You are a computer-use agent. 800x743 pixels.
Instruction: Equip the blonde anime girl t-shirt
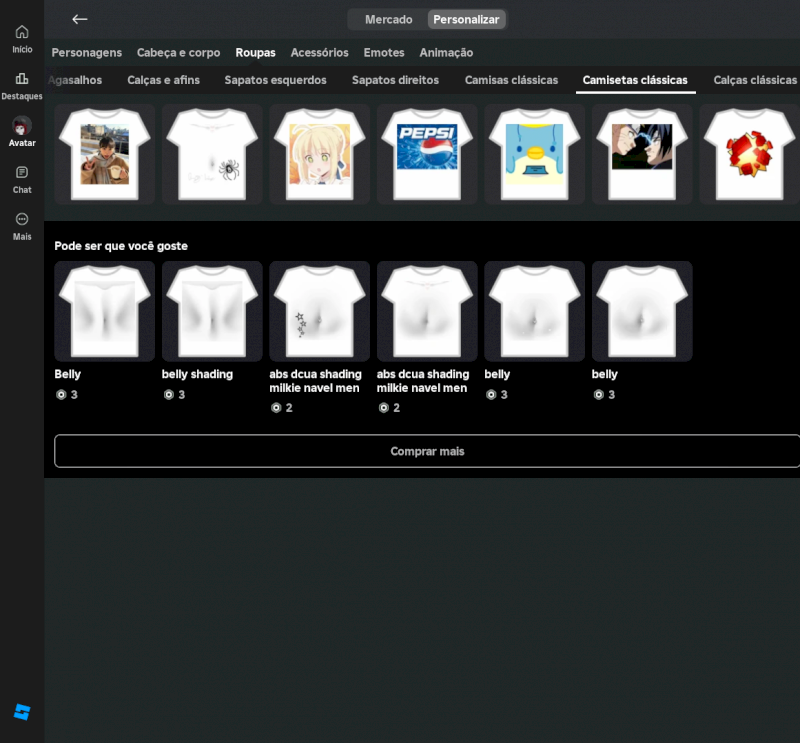tap(319, 154)
